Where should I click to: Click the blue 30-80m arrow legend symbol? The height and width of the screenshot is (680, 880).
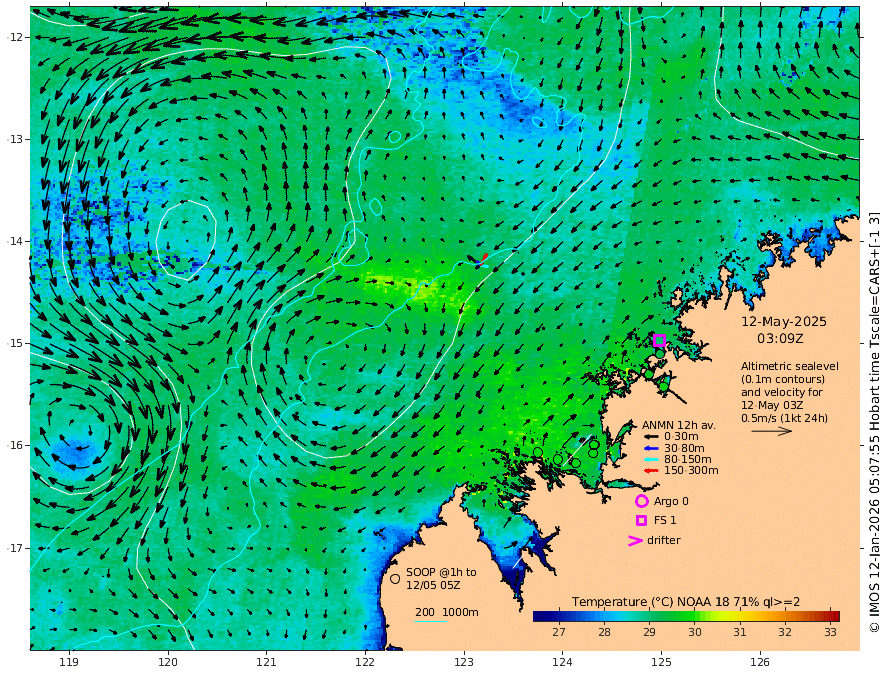[651, 448]
